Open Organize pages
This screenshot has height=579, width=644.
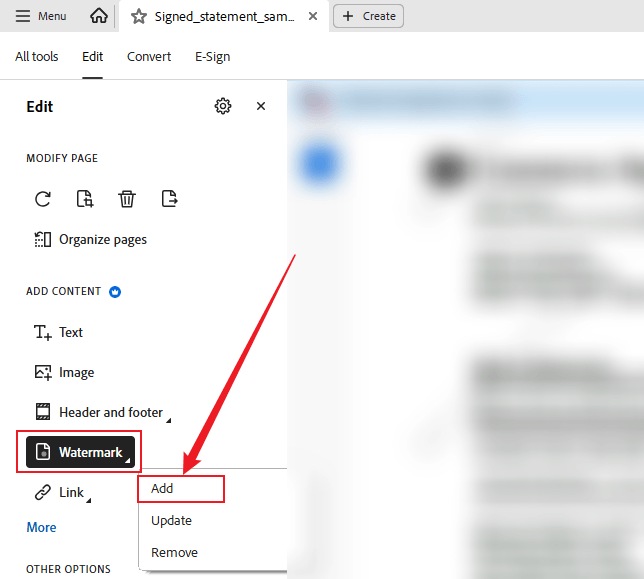click(90, 239)
